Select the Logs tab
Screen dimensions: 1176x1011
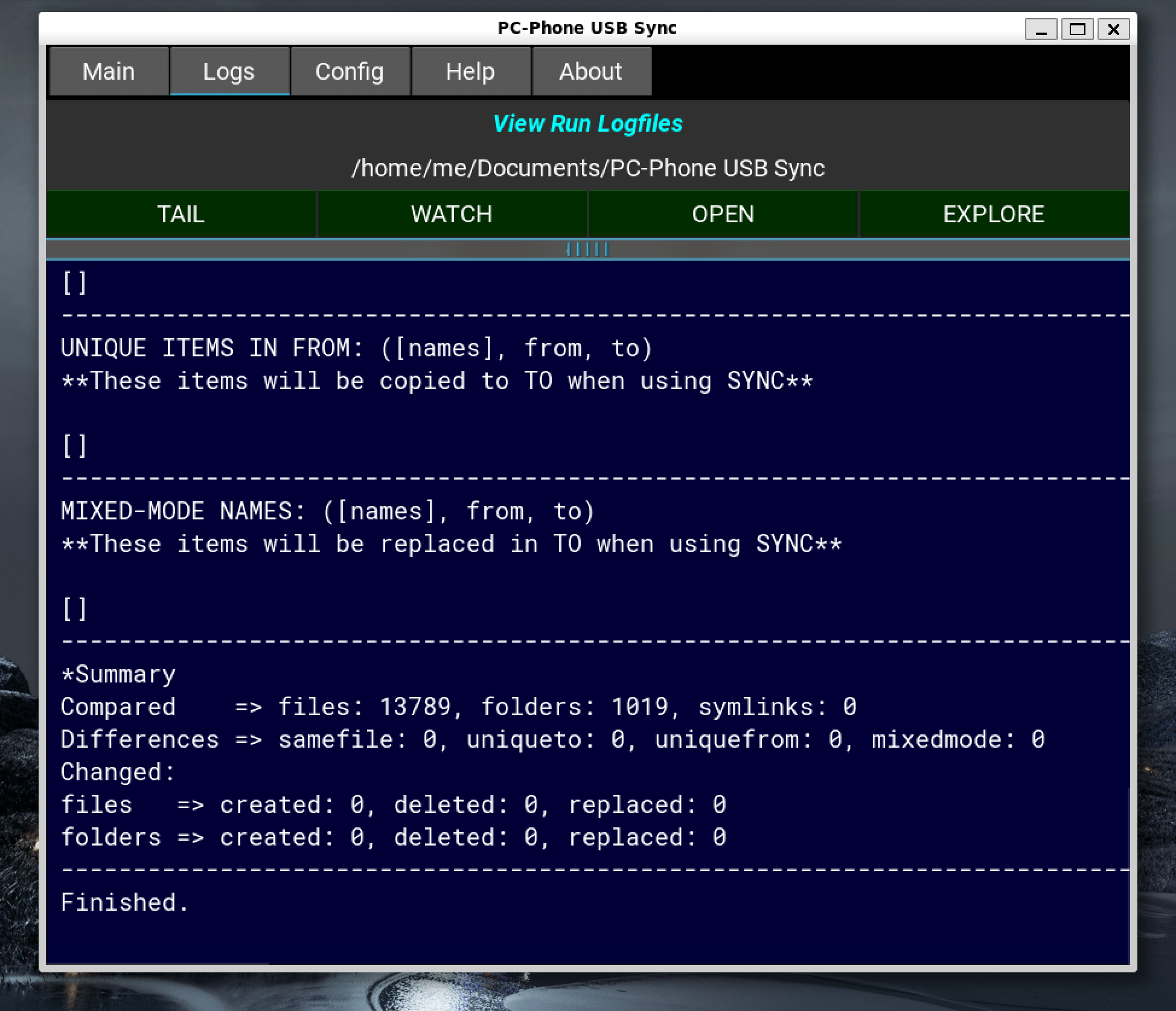click(229, 71)
